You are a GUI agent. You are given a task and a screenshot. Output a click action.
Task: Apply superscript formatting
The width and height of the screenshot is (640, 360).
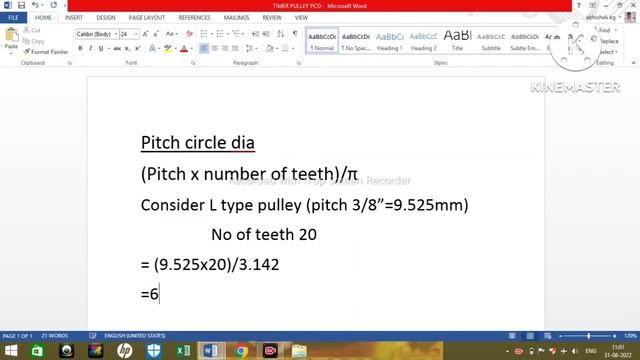pyautogui.click(x=138, y=49)
